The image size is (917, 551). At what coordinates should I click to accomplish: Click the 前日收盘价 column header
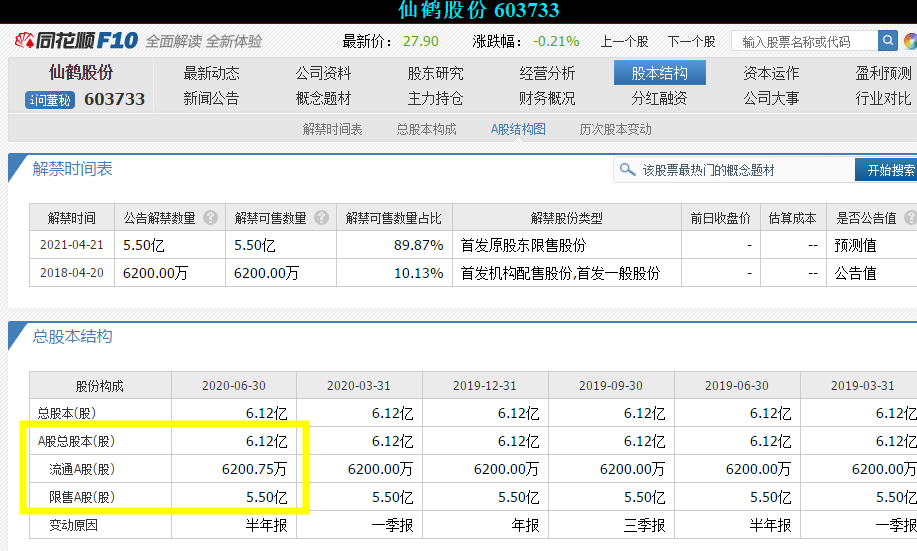pos(720,218)
